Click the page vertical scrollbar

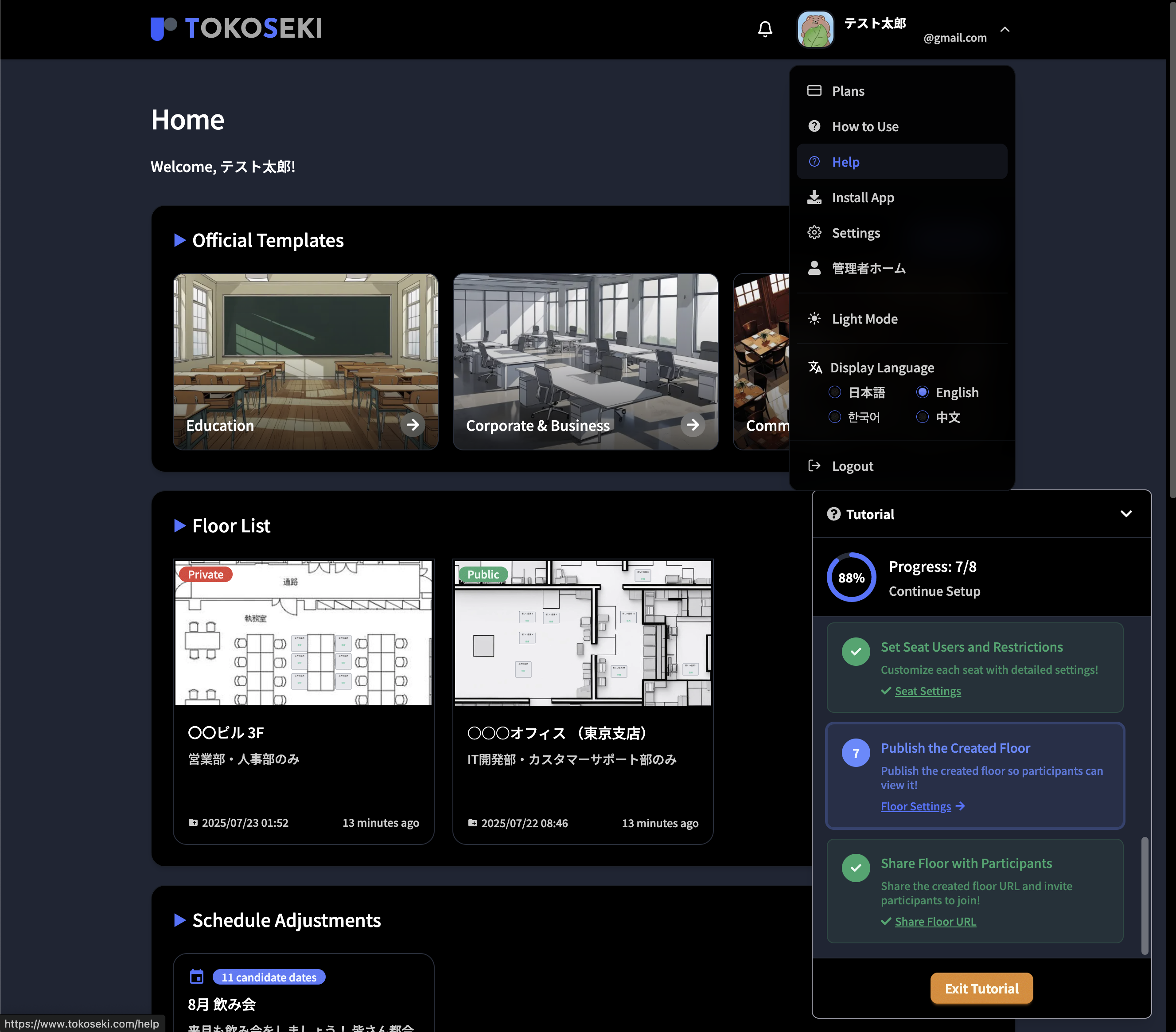1172,250
